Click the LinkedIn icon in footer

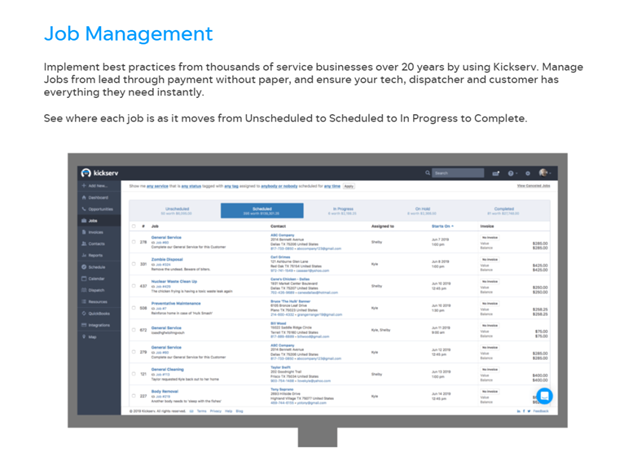click(519, 411)
